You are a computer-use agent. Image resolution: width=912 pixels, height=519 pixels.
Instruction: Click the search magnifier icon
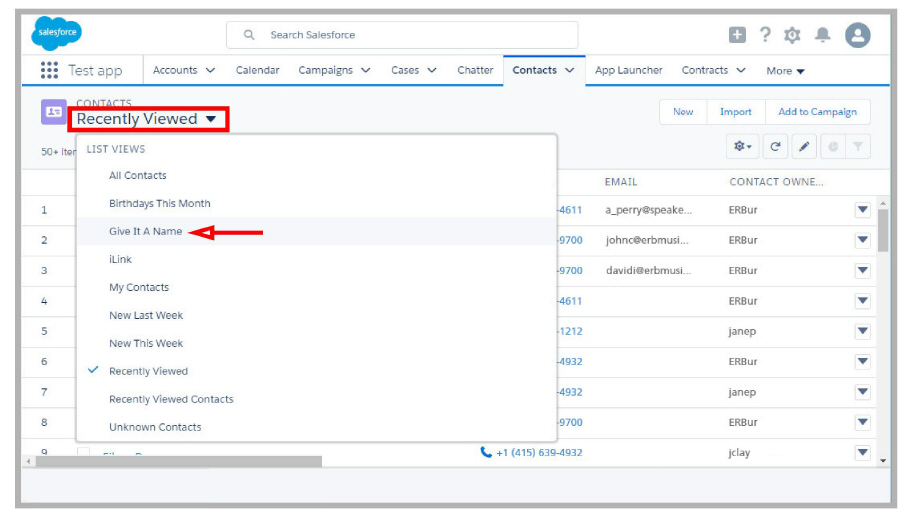[249, 35]
